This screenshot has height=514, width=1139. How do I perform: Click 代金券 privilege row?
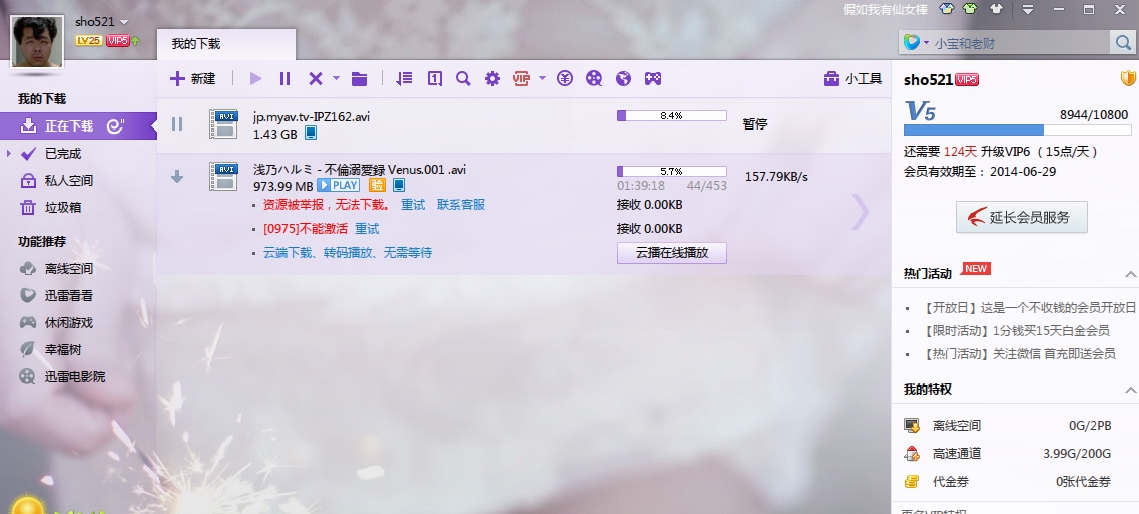click(1008, 481)
